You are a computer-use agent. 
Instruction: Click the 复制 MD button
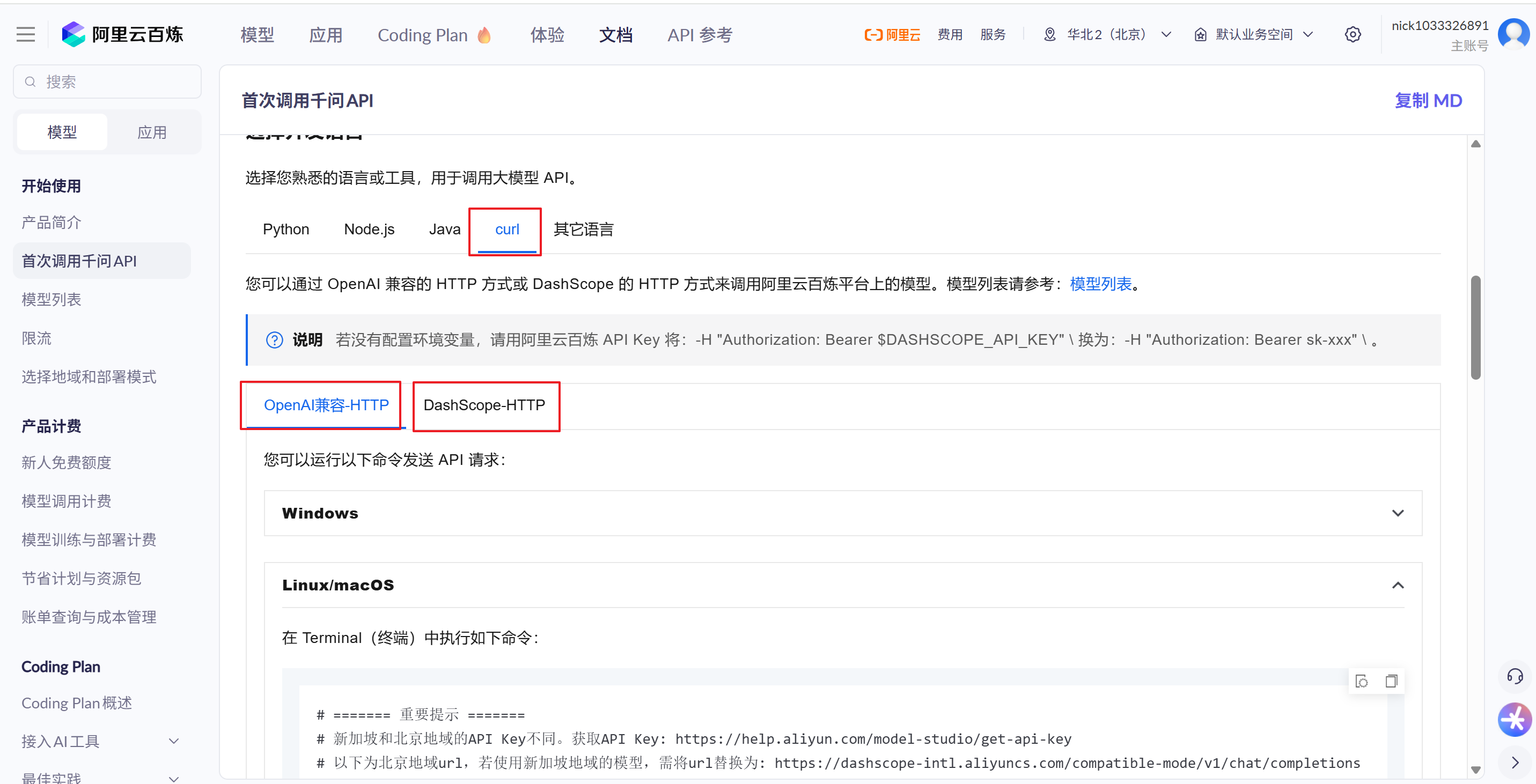(1428, 100)
